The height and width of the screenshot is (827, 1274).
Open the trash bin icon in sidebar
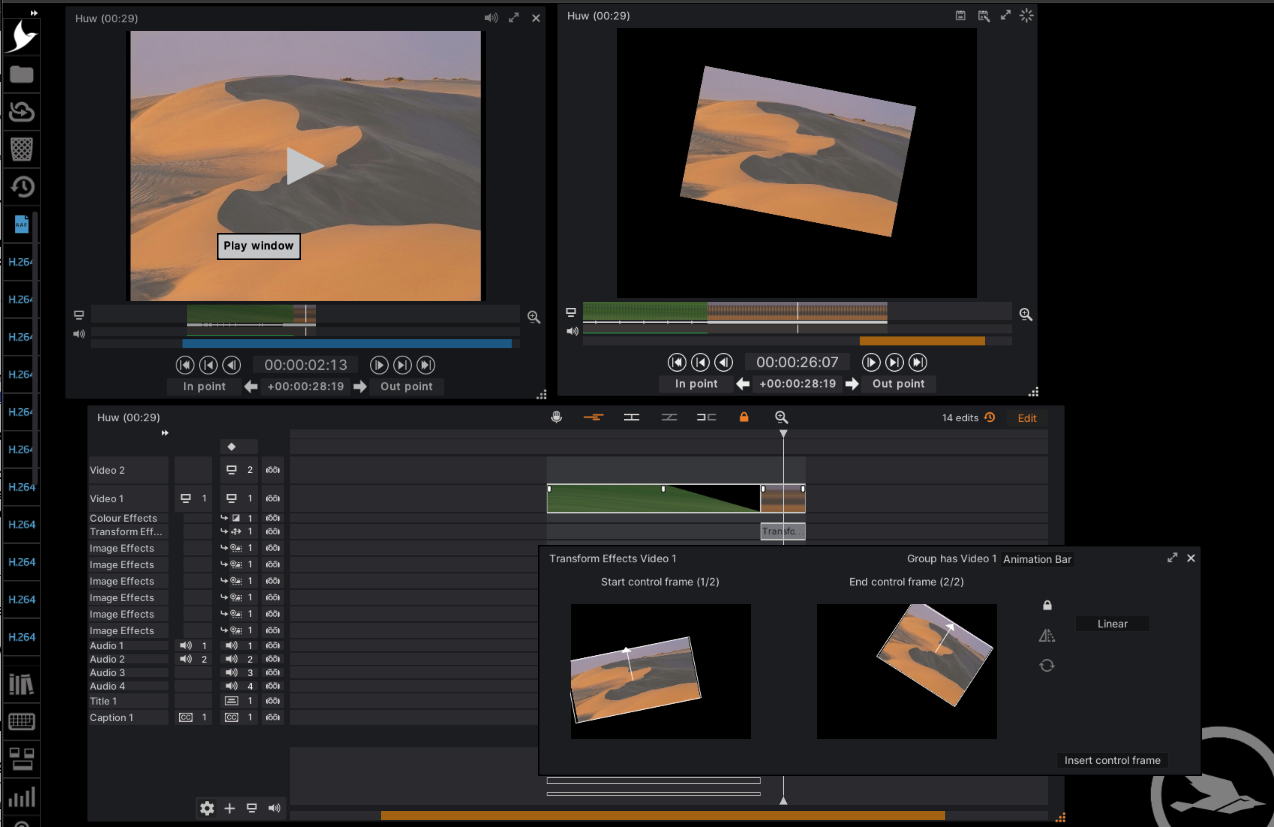22,149
